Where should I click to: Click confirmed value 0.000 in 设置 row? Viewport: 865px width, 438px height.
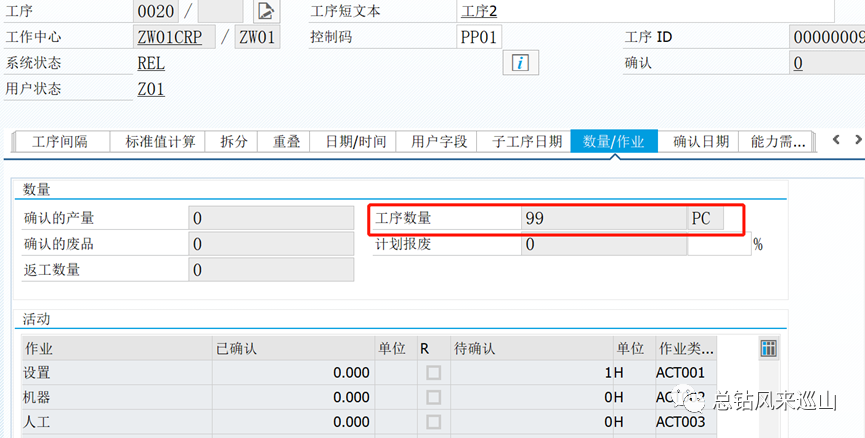pos(351,373)
